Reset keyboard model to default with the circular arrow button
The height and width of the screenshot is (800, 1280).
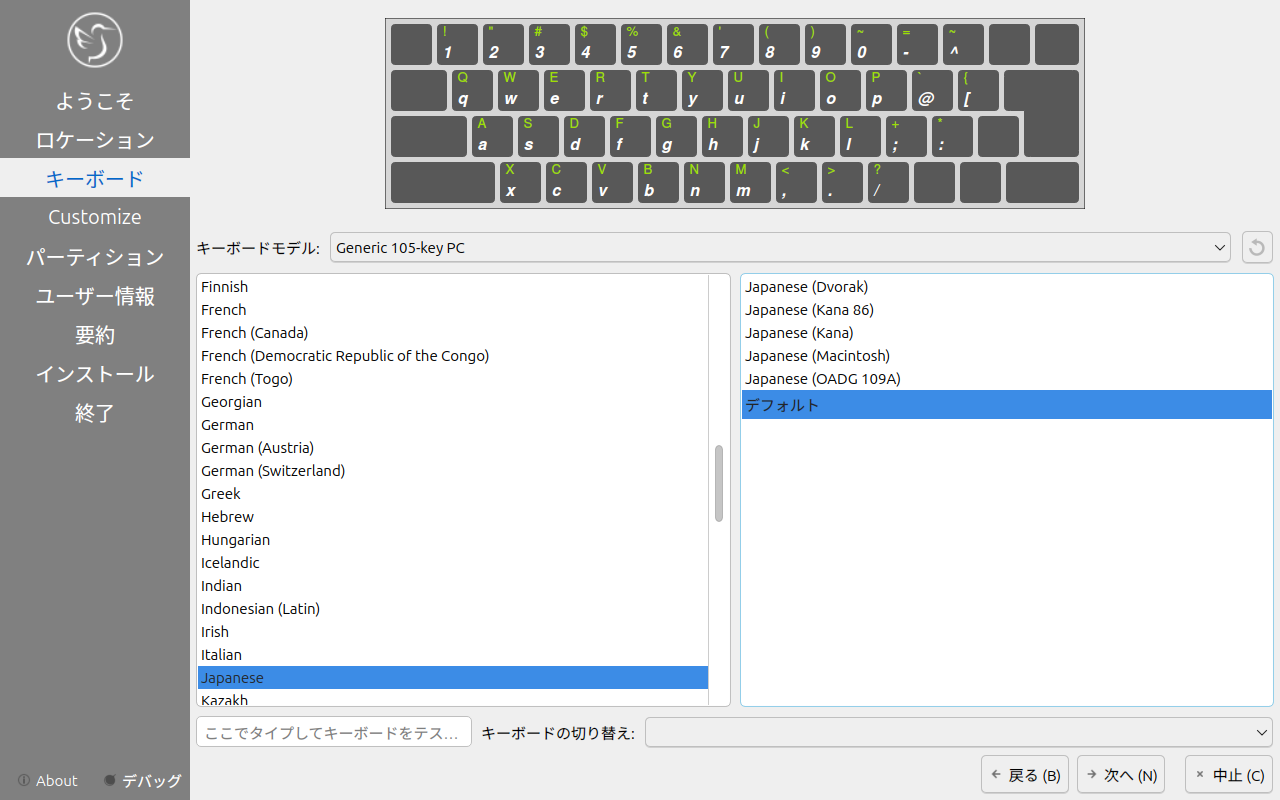(x=1257, y=247)
